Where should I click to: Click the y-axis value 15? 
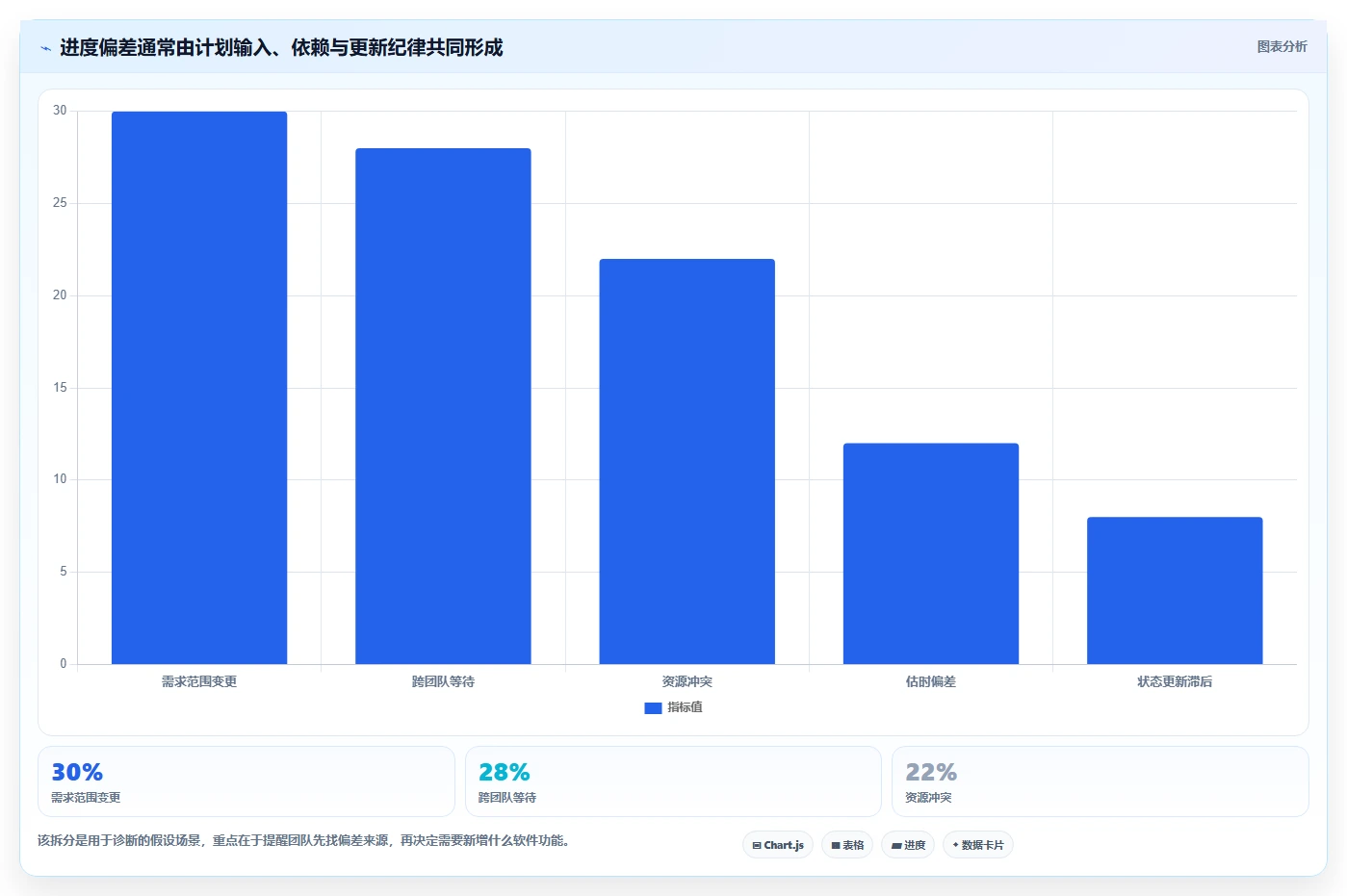point(60,388)
